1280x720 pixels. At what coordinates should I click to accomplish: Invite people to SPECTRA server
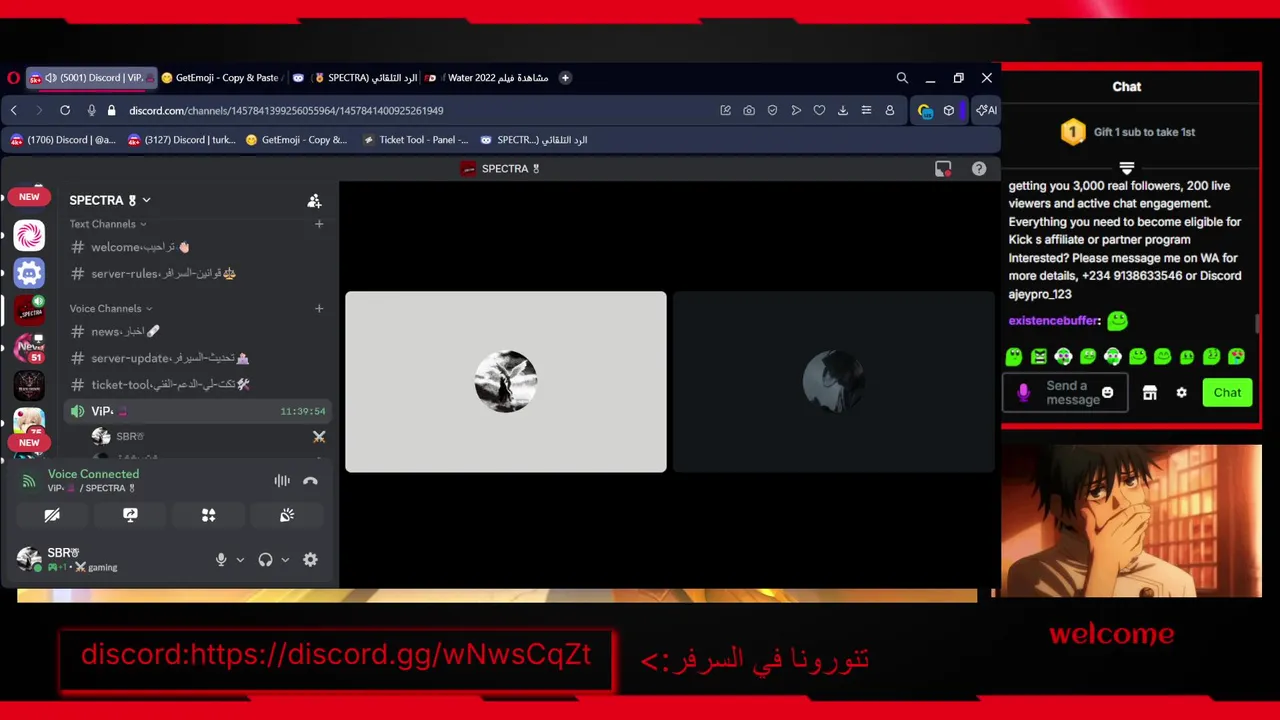coord(314,201)
